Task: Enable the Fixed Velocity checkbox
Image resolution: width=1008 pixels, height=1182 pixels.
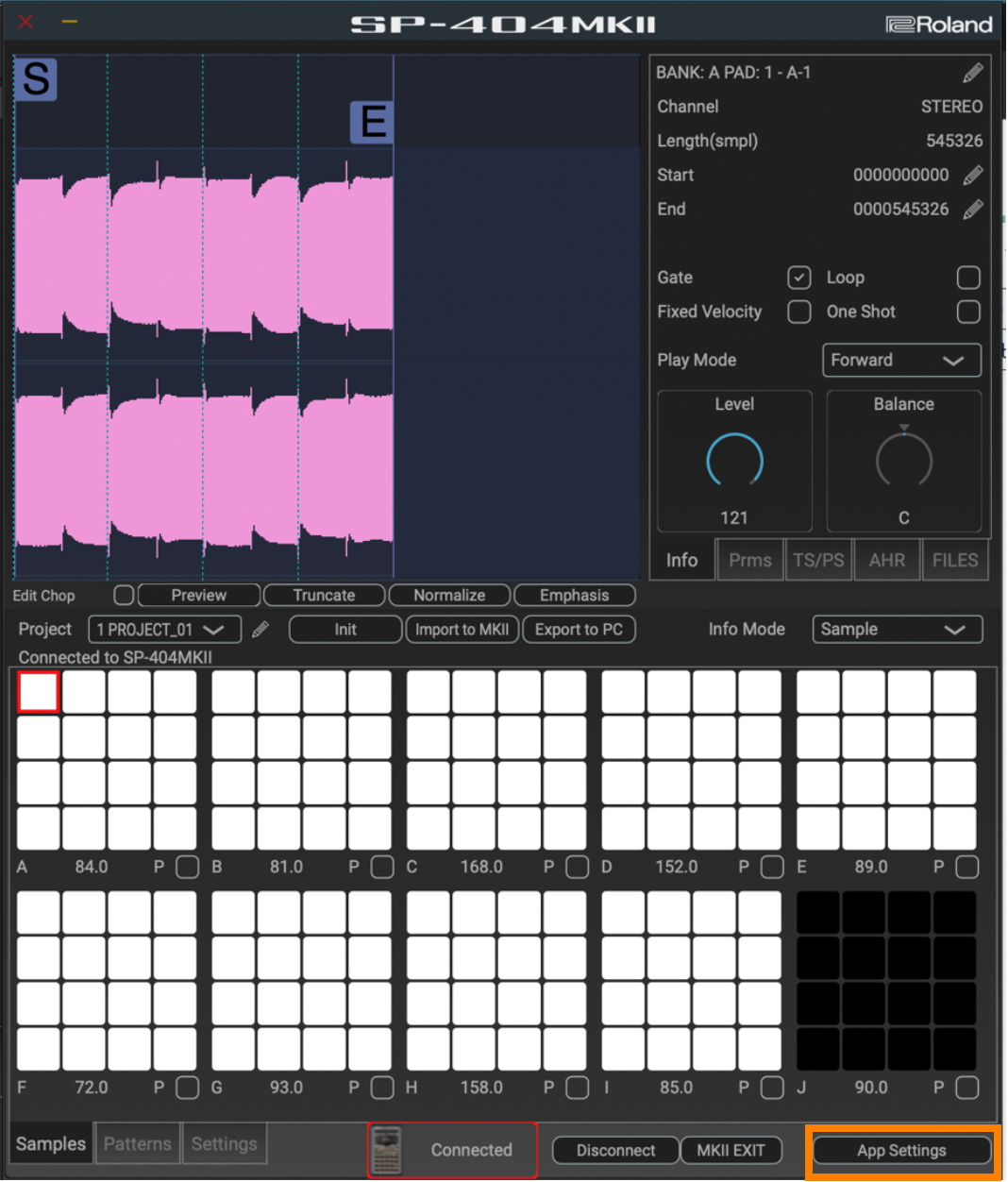Action: (x=799, y=312)
